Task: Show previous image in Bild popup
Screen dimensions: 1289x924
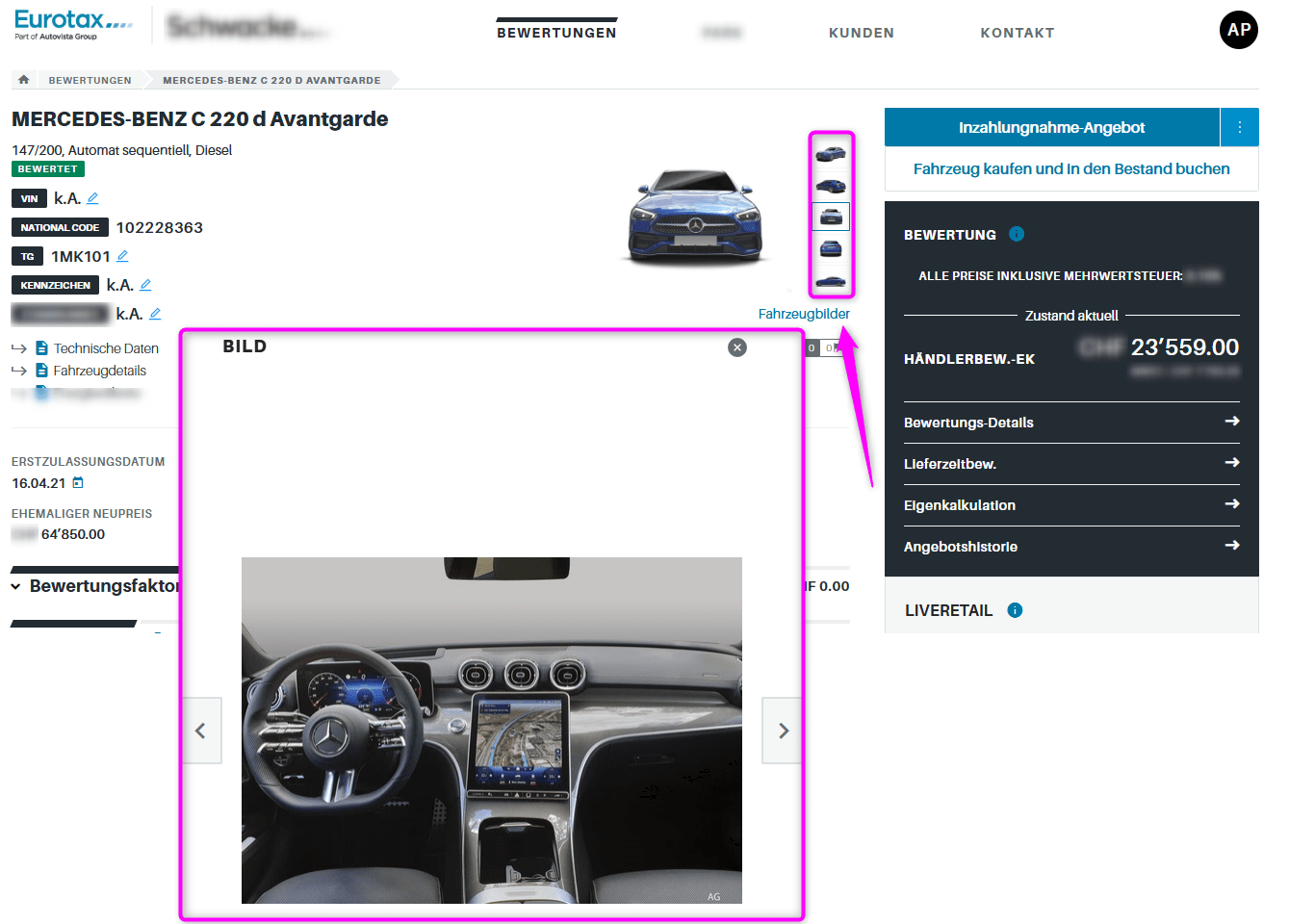Action: pyautogui.click(x=202, y=731)
